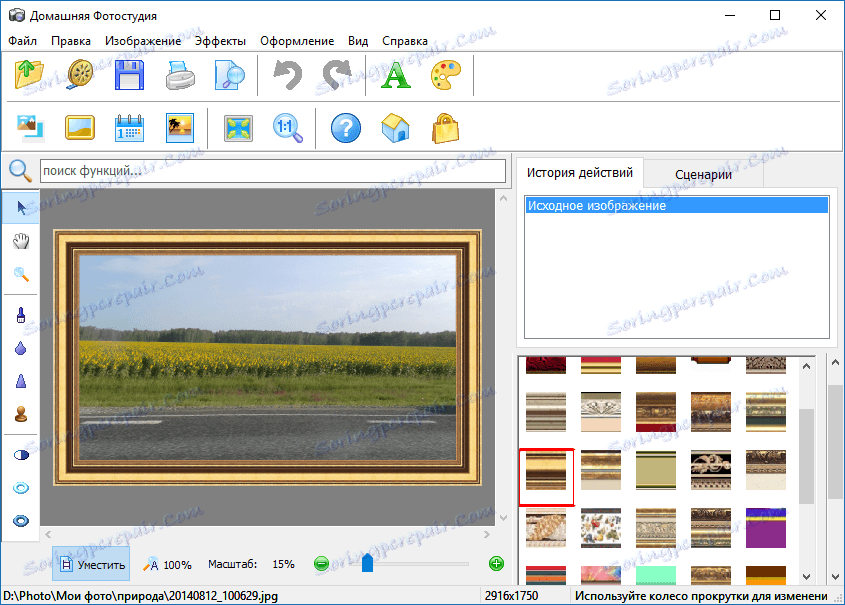Image resolution: width=845 pixels, height=605 pixels.
Task: Open Help with the question mark icon
Action: (345, 128)
